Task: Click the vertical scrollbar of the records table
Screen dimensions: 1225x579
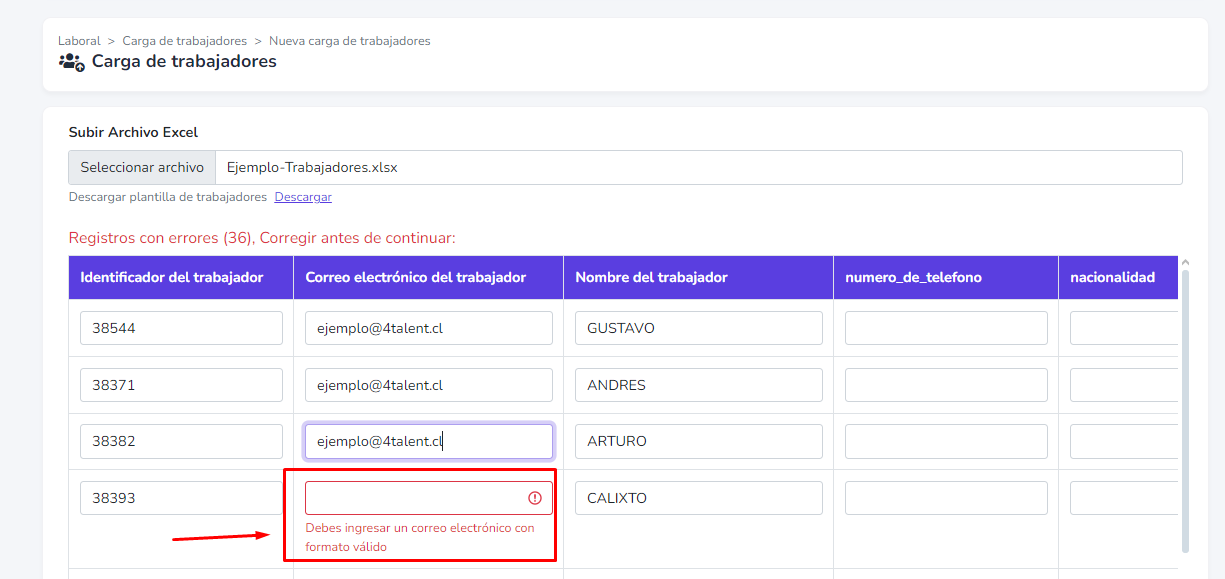Action: 1186,410
